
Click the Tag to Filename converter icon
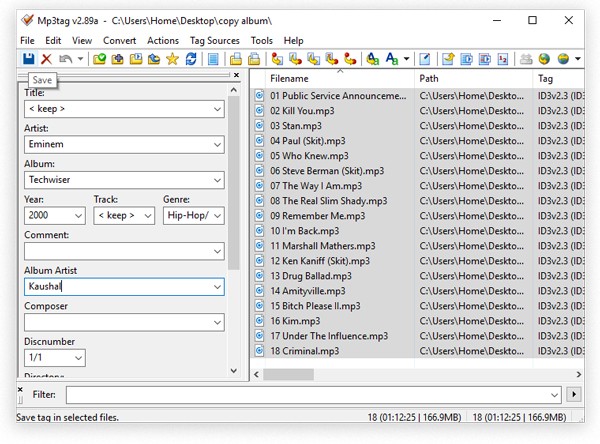tap(277, 59)
